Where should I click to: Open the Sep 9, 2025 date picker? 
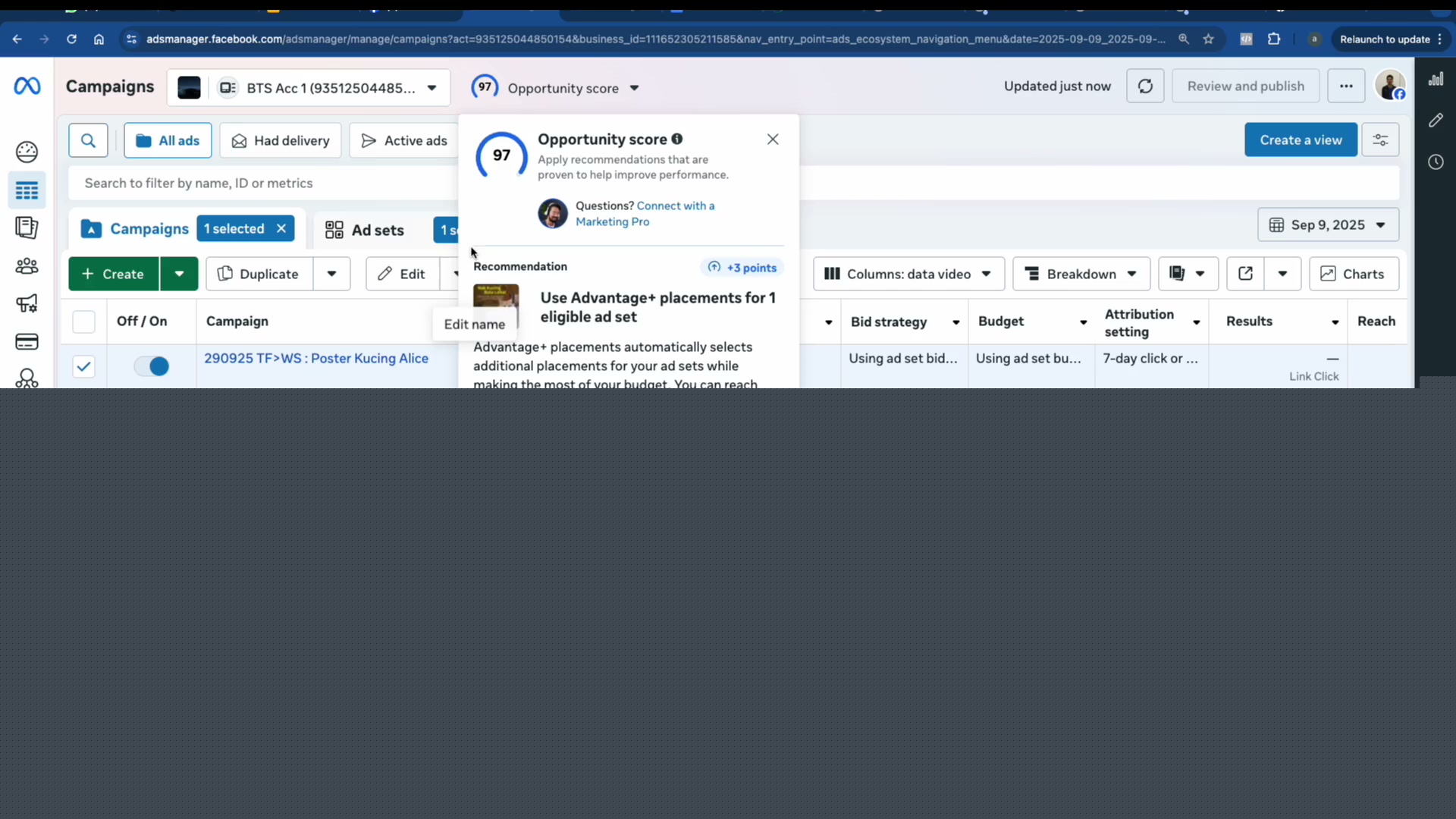tap(1328, 225)
